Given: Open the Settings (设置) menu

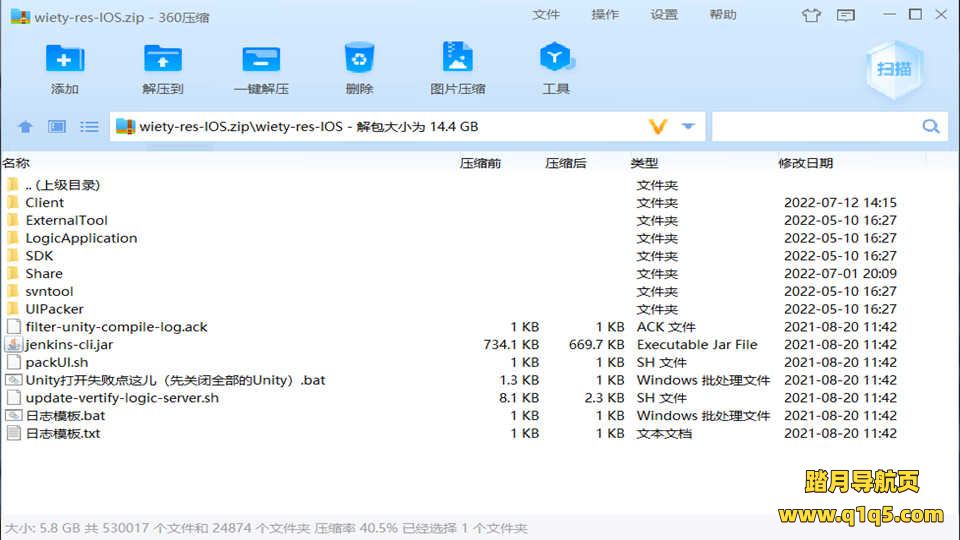Looking at the screenshot, I should point(664,15).
